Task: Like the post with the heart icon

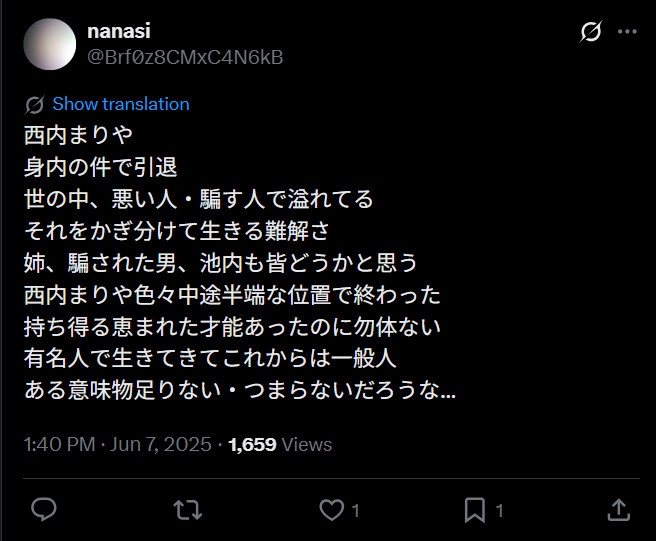Action: point(331,510)
